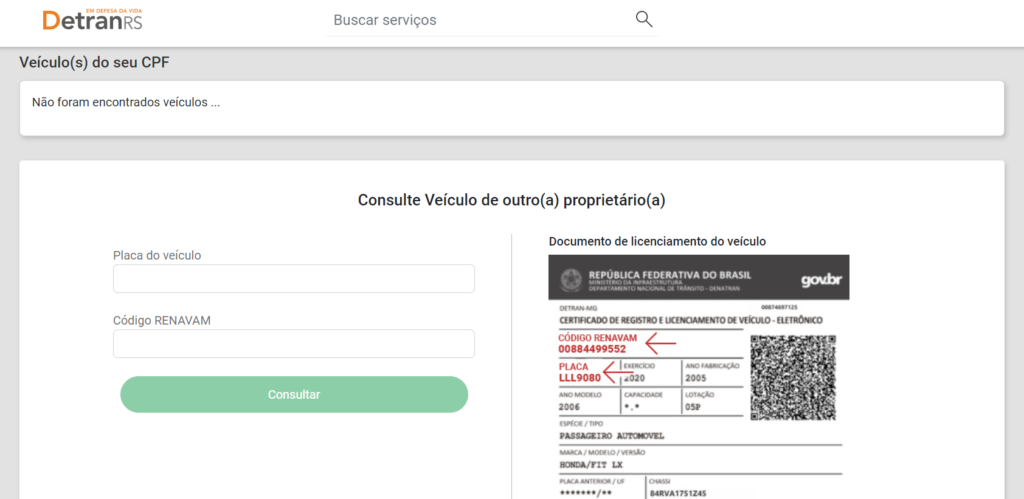
Task: Click the Placa do veículo input field
Action: click(294, 279)
